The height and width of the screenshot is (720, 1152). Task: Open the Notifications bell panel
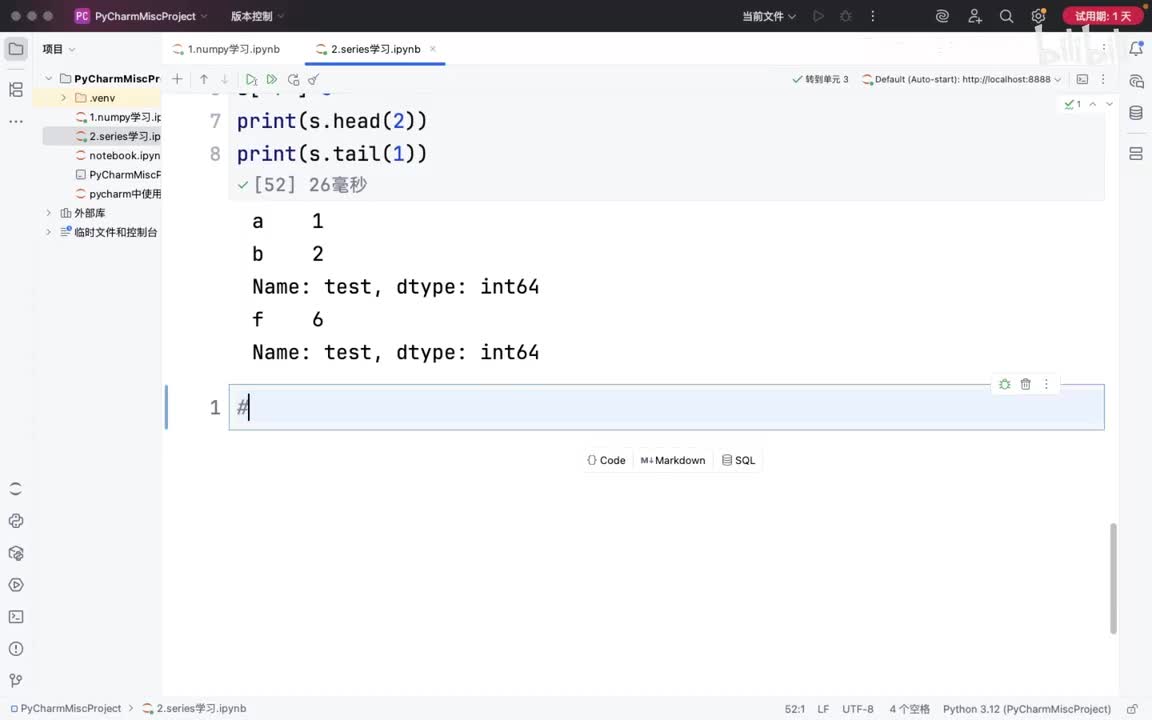1136,49
